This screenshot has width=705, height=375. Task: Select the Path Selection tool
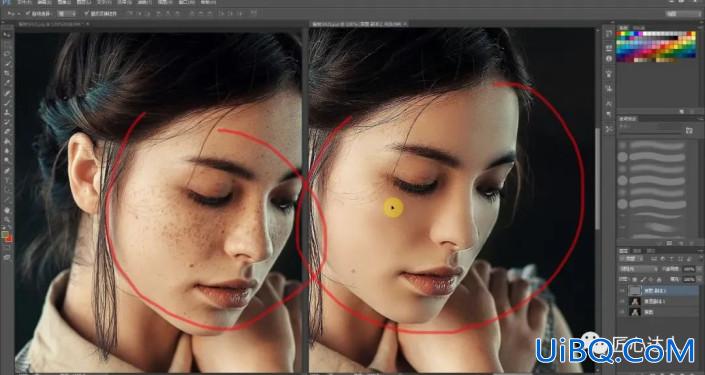point(8,190)
